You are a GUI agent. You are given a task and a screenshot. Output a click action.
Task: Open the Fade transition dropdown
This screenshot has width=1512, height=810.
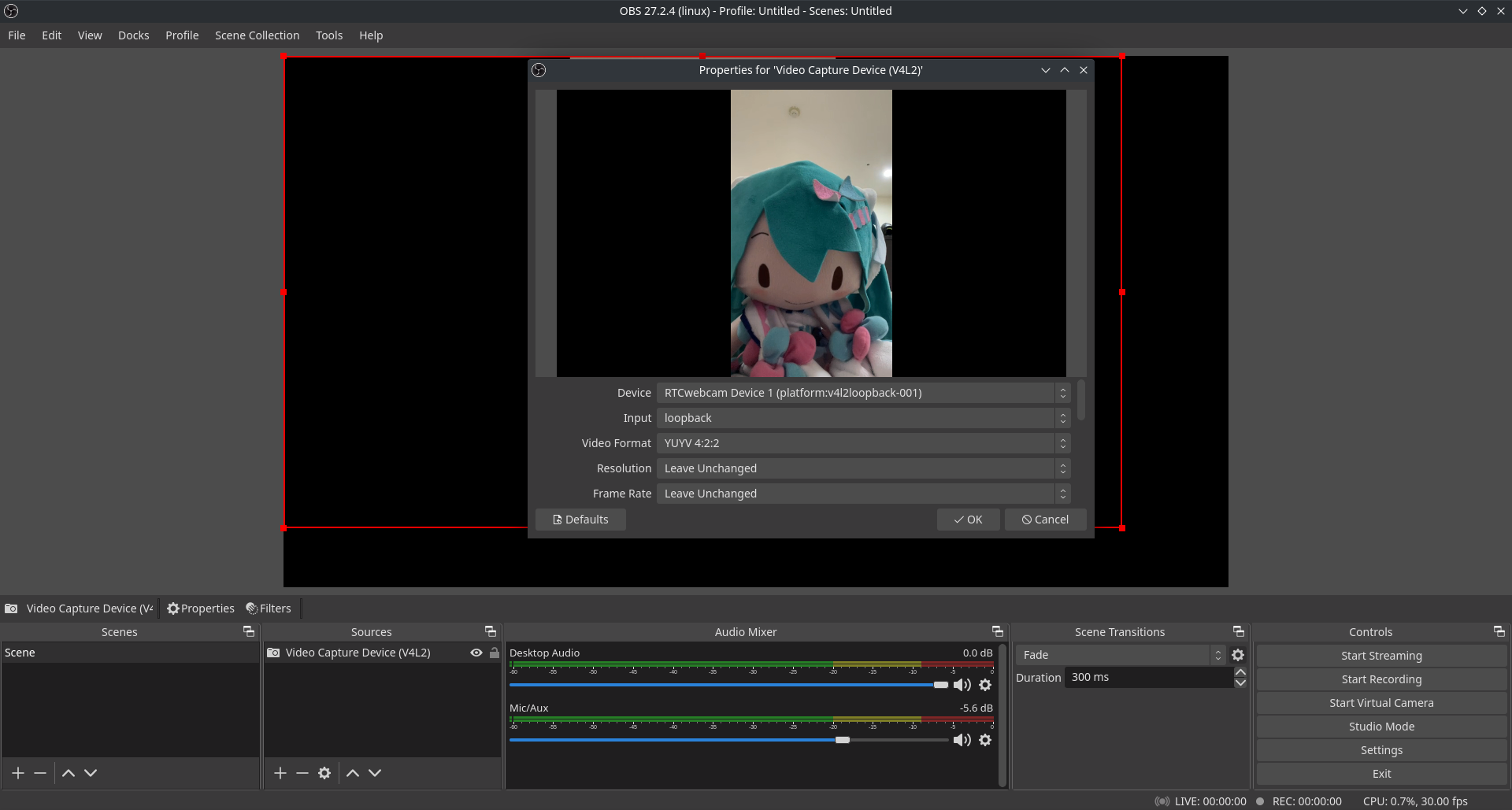pyautogui.click(x=1121, y=655)
